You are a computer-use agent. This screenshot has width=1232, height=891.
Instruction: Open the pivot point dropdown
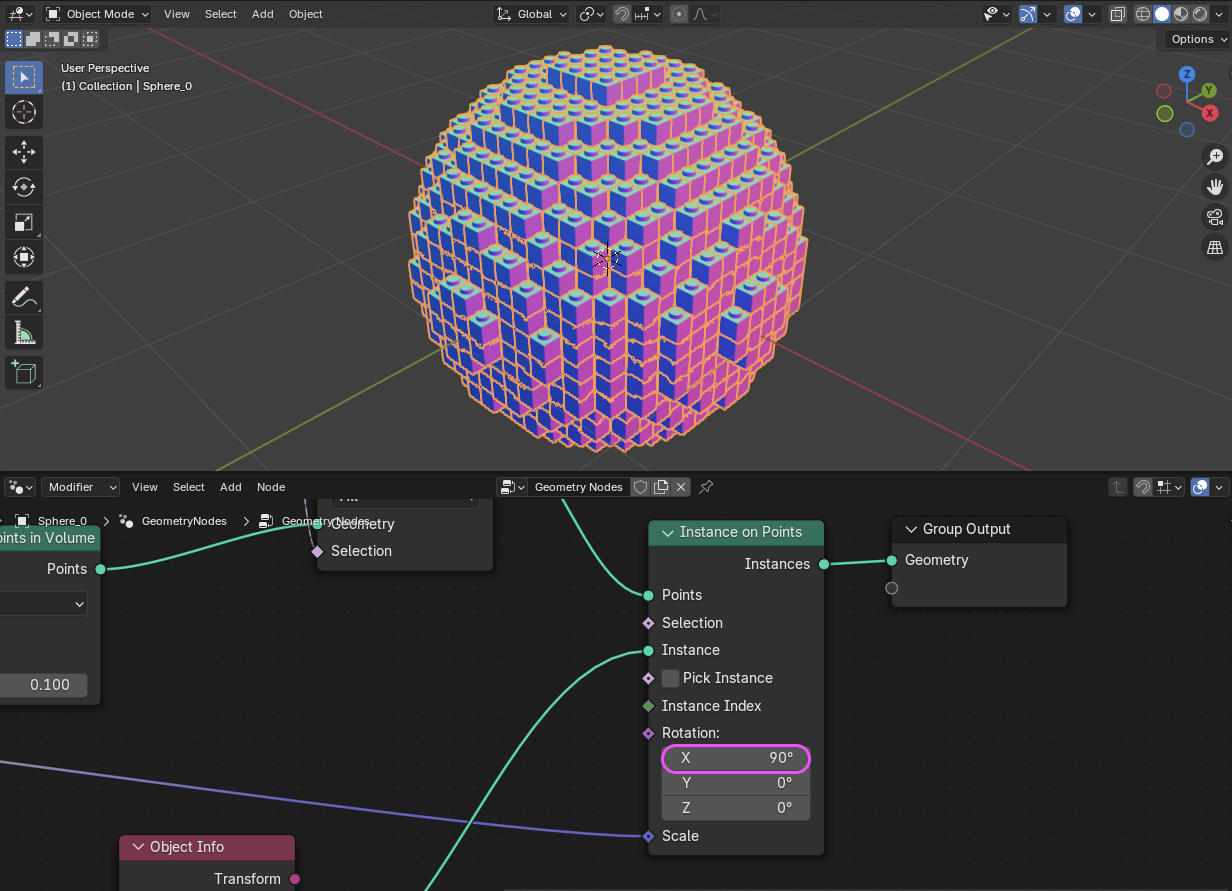click(x=592, y=14)
